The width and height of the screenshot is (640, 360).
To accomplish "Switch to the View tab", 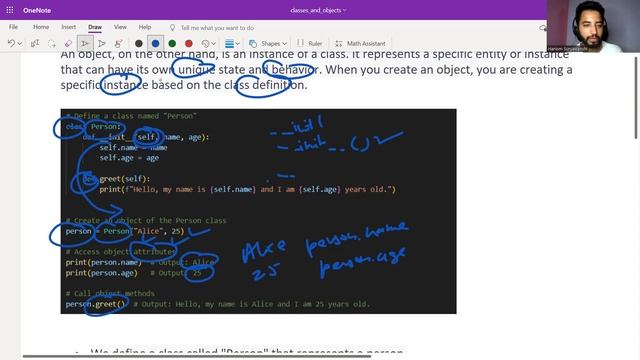I will (120, 27).
